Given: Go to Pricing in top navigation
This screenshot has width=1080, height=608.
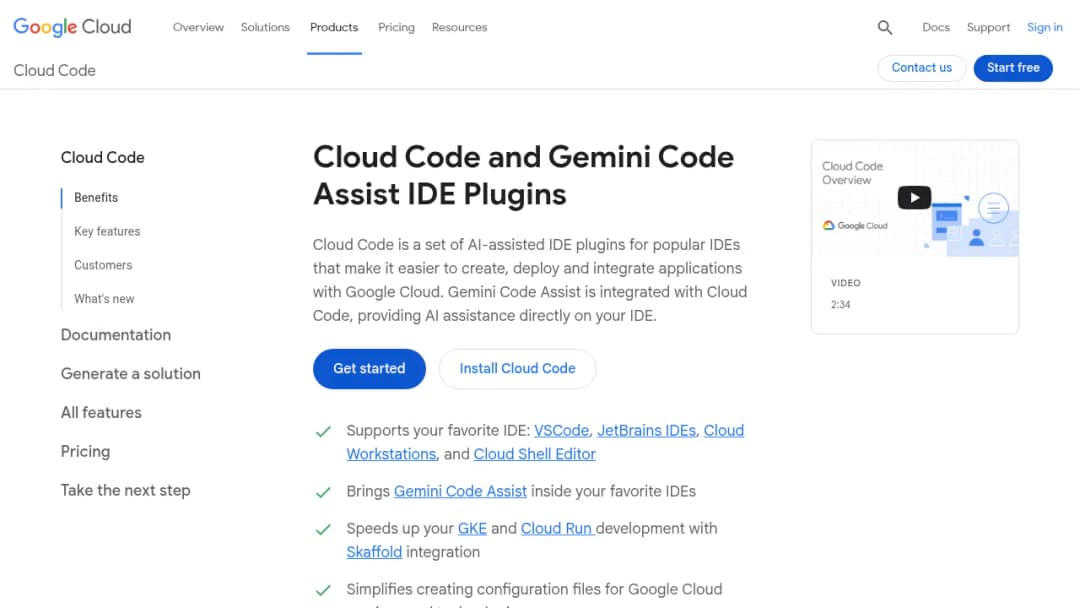Looking at the screenshot, I should 396,28.
